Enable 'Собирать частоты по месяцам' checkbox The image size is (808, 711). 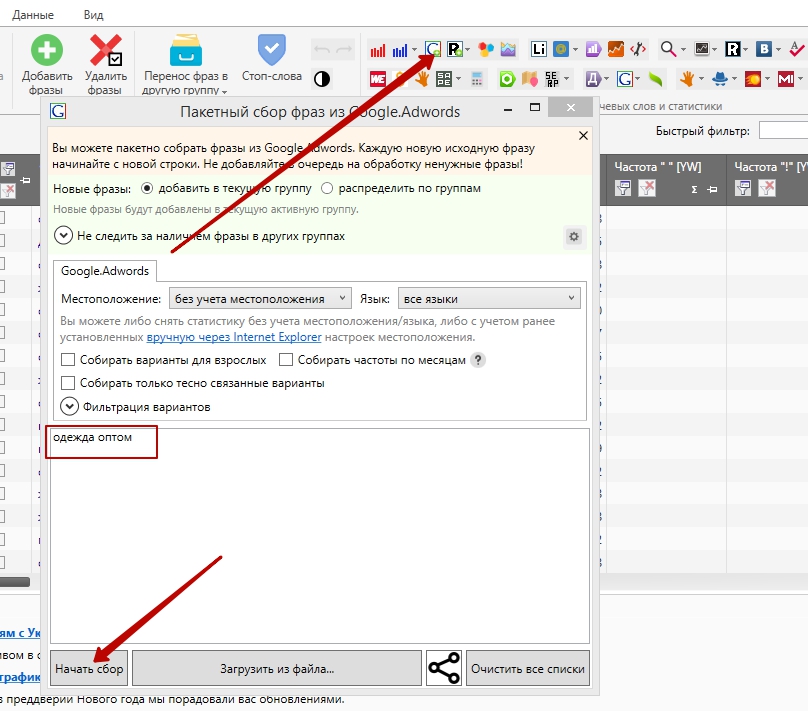click(x=286, y=360)
